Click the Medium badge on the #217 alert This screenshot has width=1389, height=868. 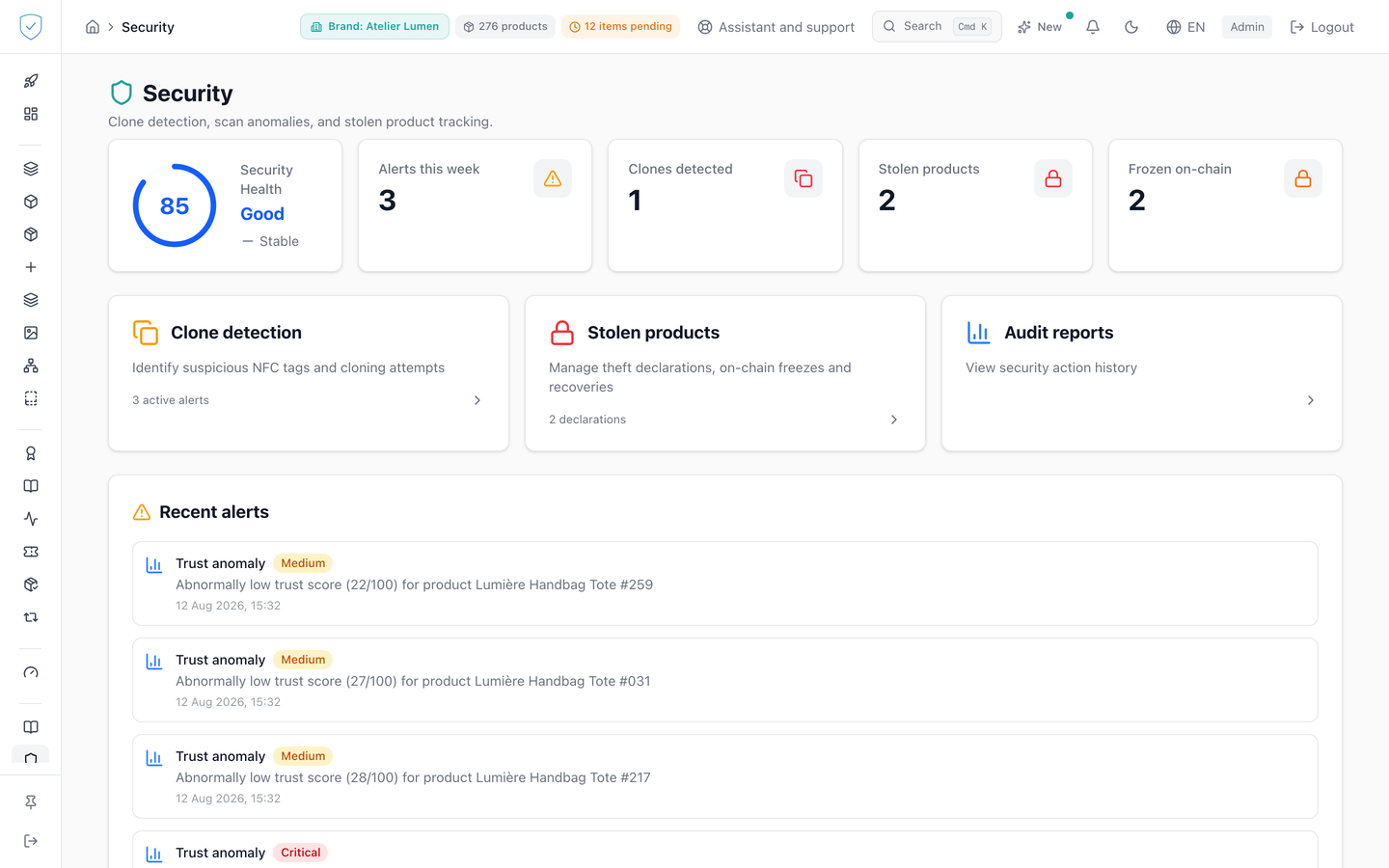click(303, 756)
